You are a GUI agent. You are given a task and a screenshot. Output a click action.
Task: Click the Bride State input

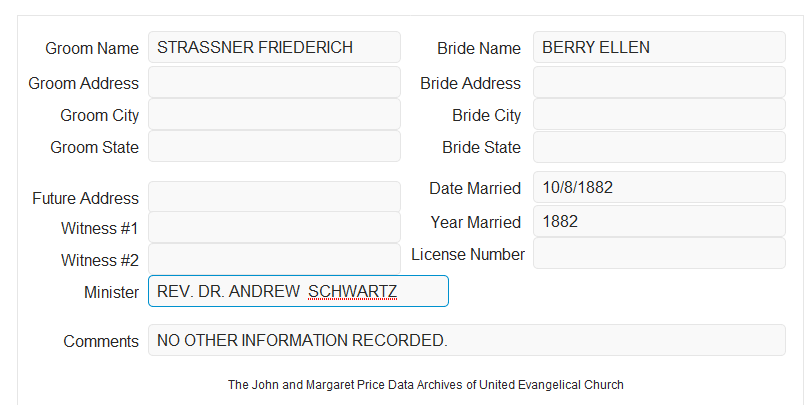(x=659, y=147)
